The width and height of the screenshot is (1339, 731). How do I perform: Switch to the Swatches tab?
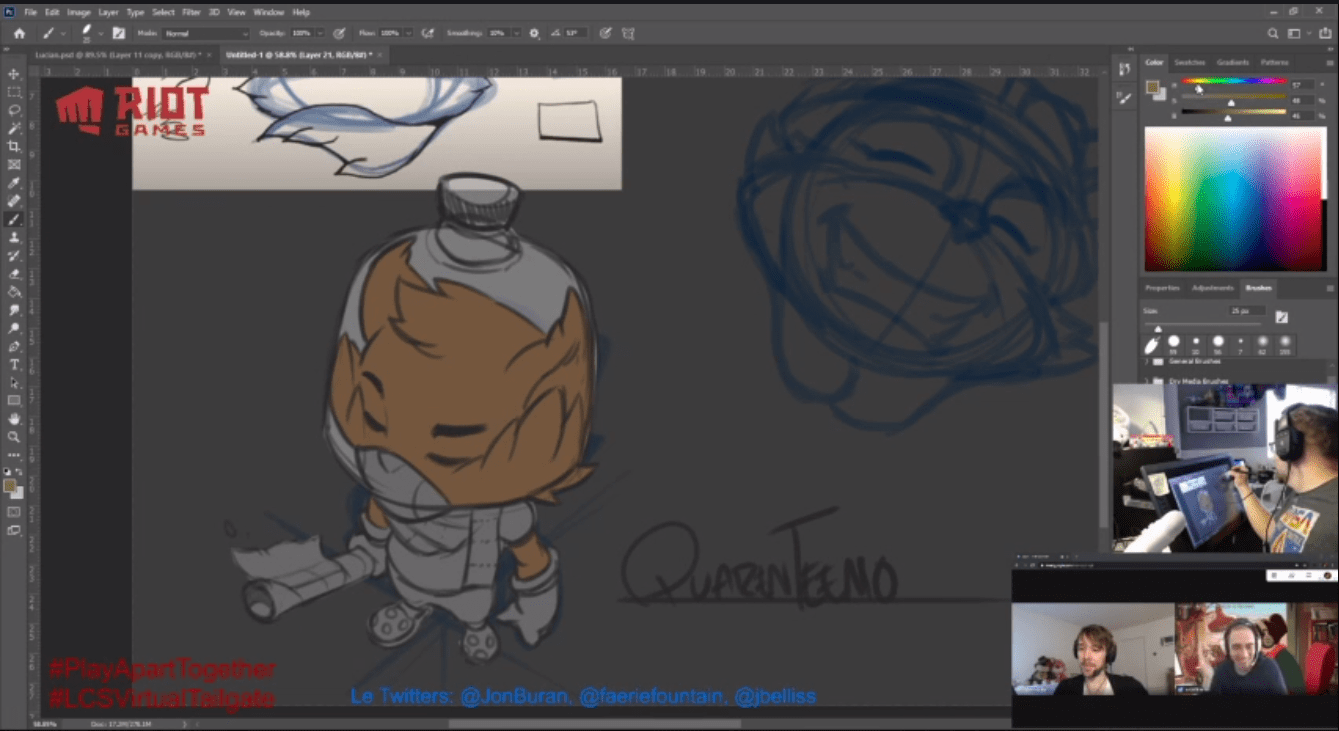tap(1189, 62)
